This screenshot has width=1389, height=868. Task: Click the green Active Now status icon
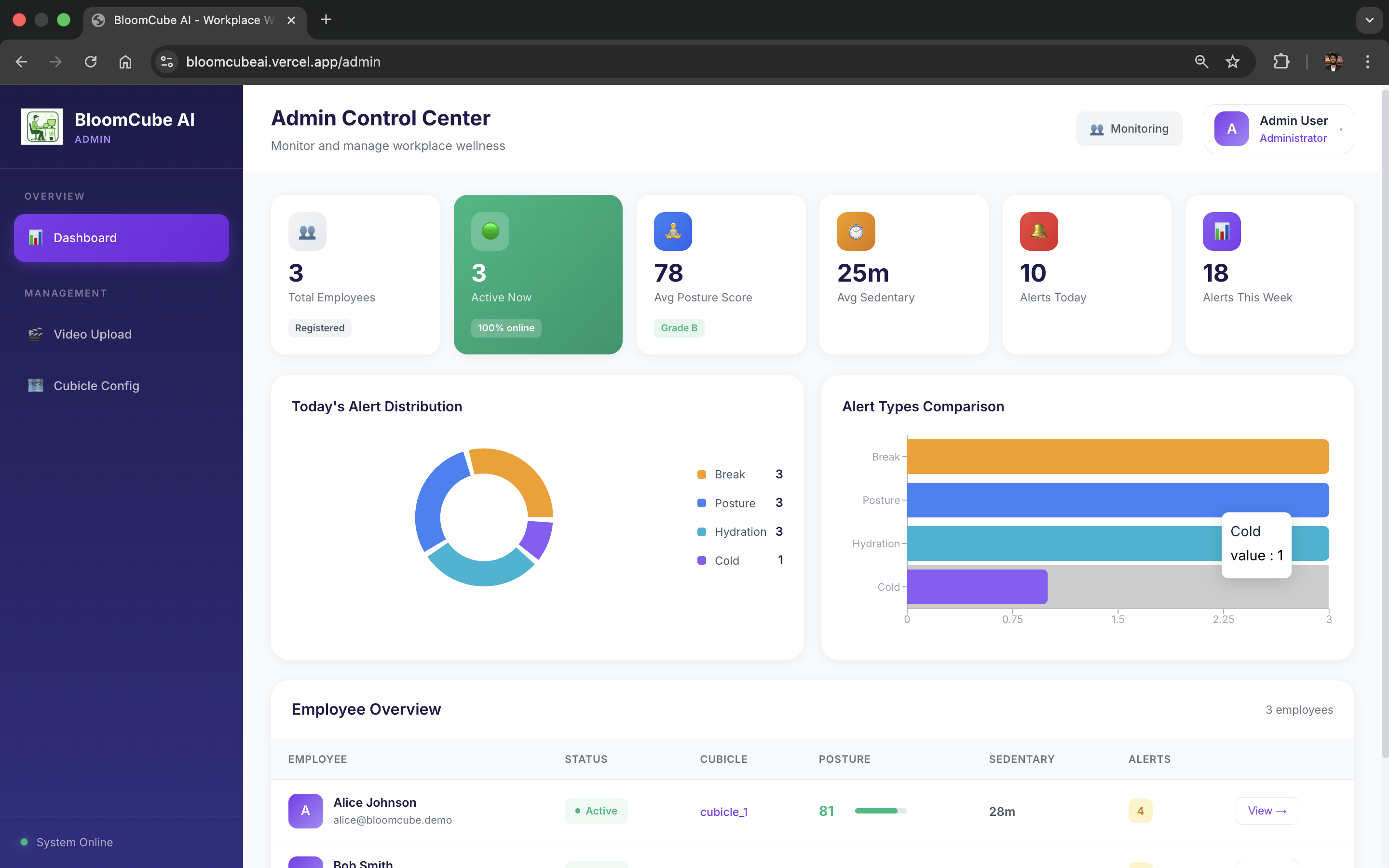coord(490,231)
